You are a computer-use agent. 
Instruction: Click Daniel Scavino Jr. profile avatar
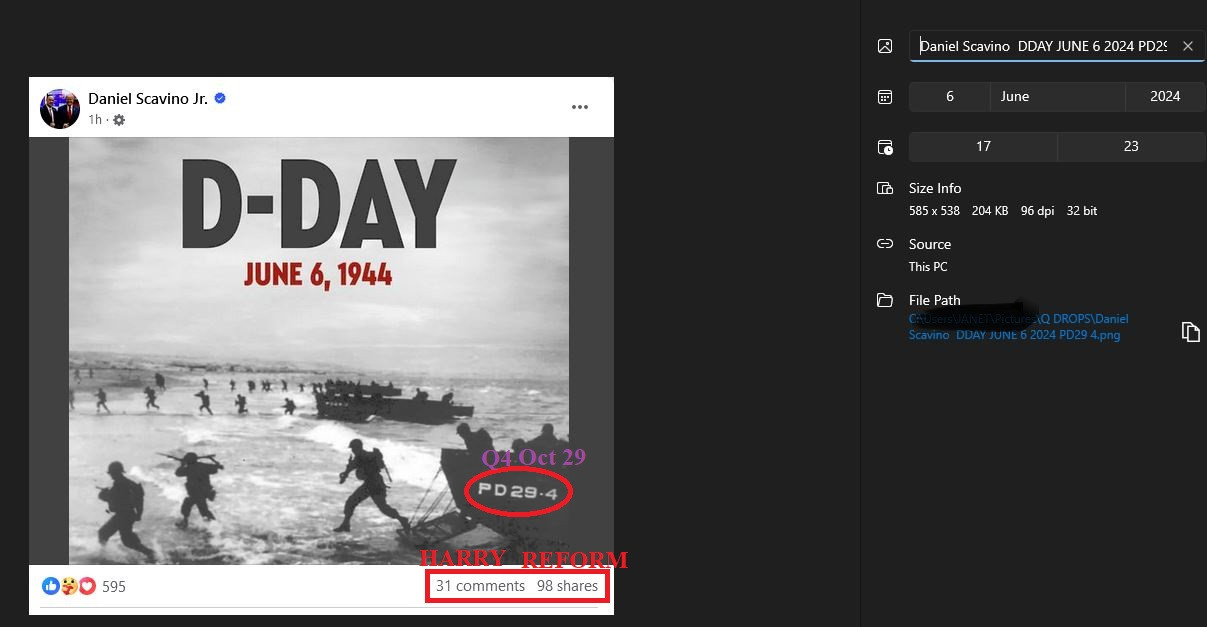click(x=60, y=108)
